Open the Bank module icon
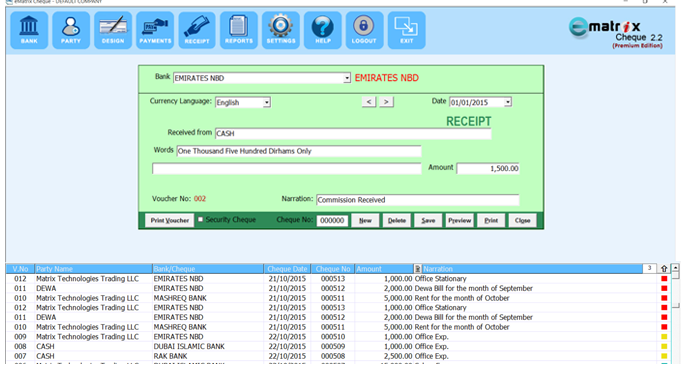Viewport: 700px width, 379px height. click(29, 30)
